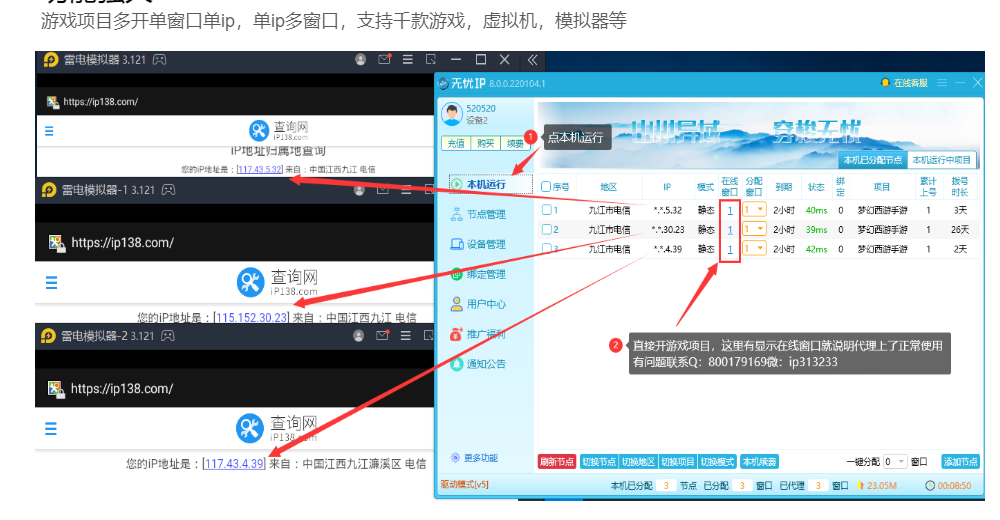This screenshot has height=520, width=1000.
Task: Click the 切换节点 button
Action: click(599, 461)
